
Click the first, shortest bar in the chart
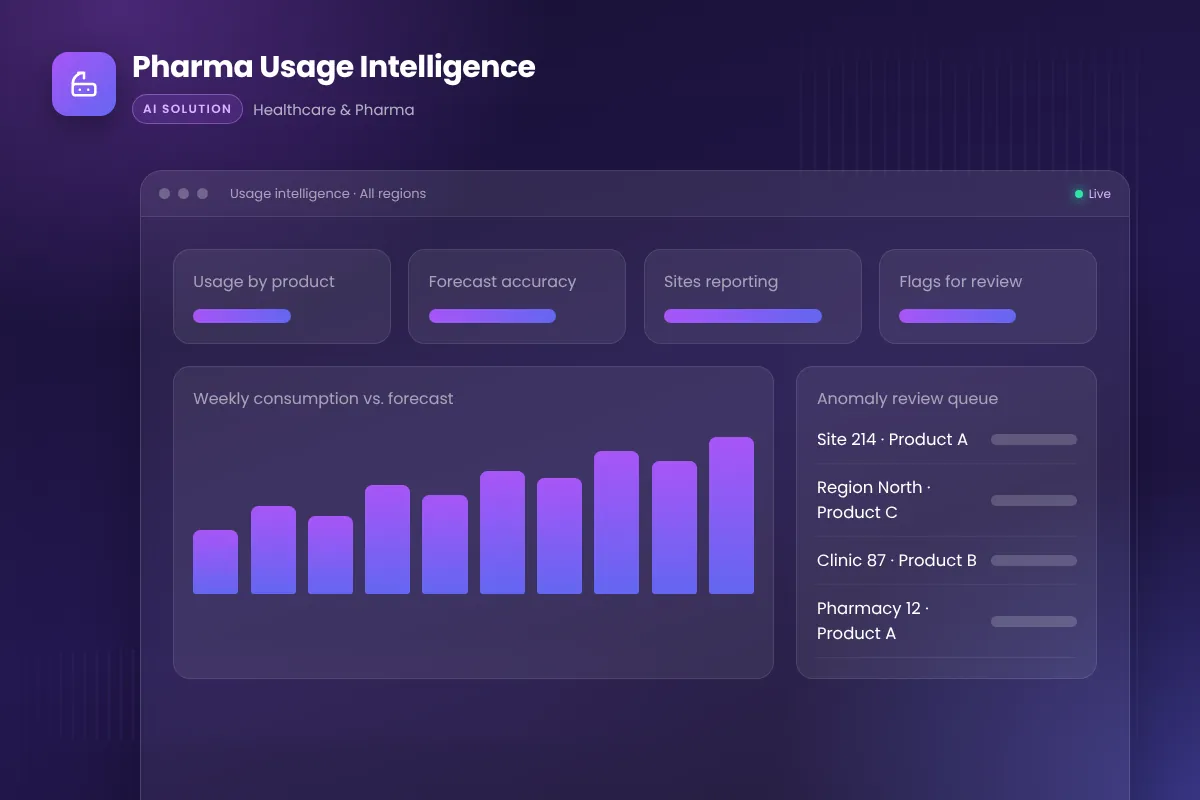[215, 562]
